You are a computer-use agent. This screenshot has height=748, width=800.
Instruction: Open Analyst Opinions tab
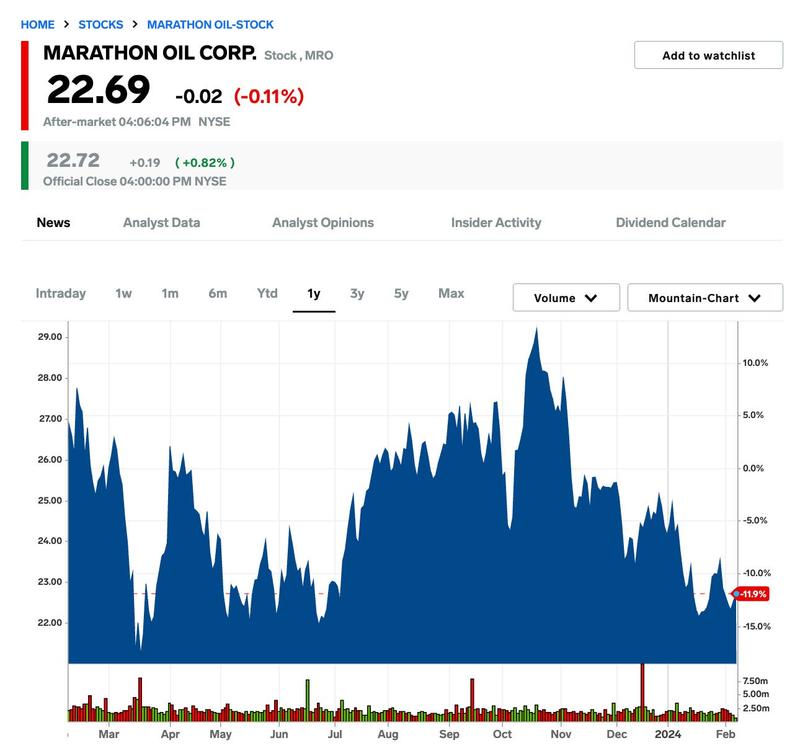(x=322, y=222)
